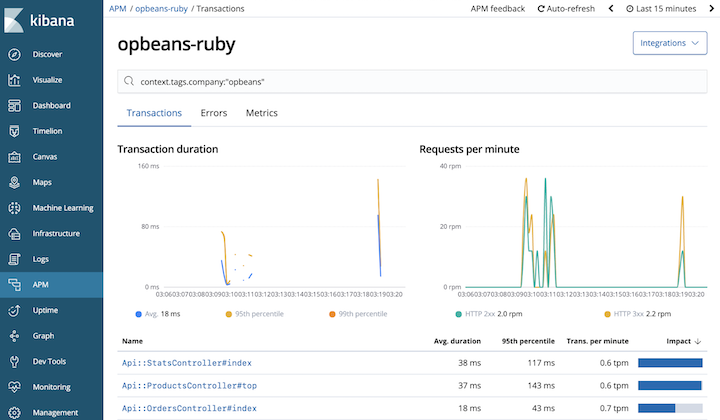Viewport: 720px width, 420px height.
Task: Click the Name column header
Action: pos(132,341)
